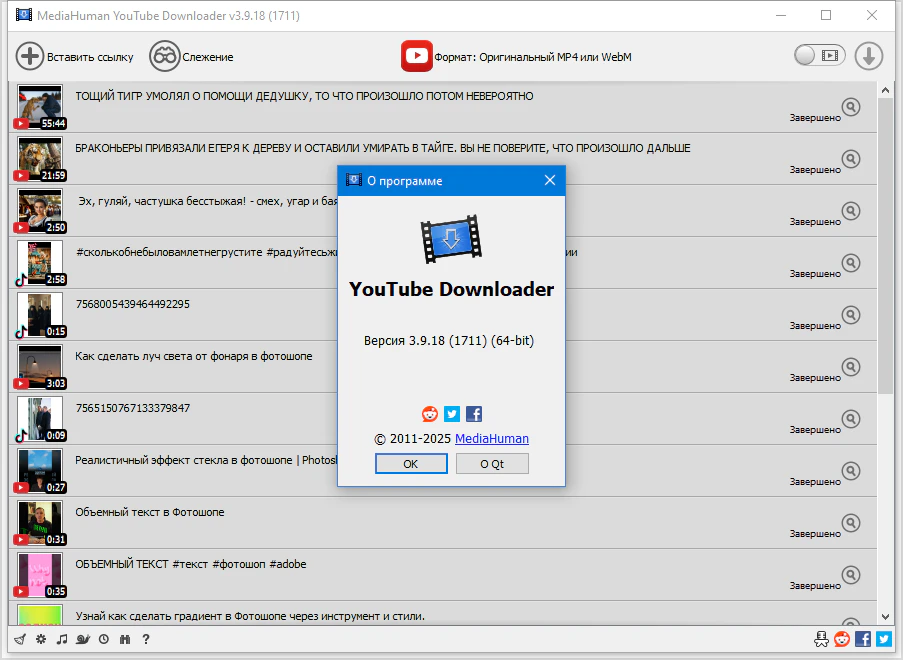Locate file for #сколькобнебыловамлетнегрустите video
The height and width of the screenshot is (660, 903).
click(851, 263)
